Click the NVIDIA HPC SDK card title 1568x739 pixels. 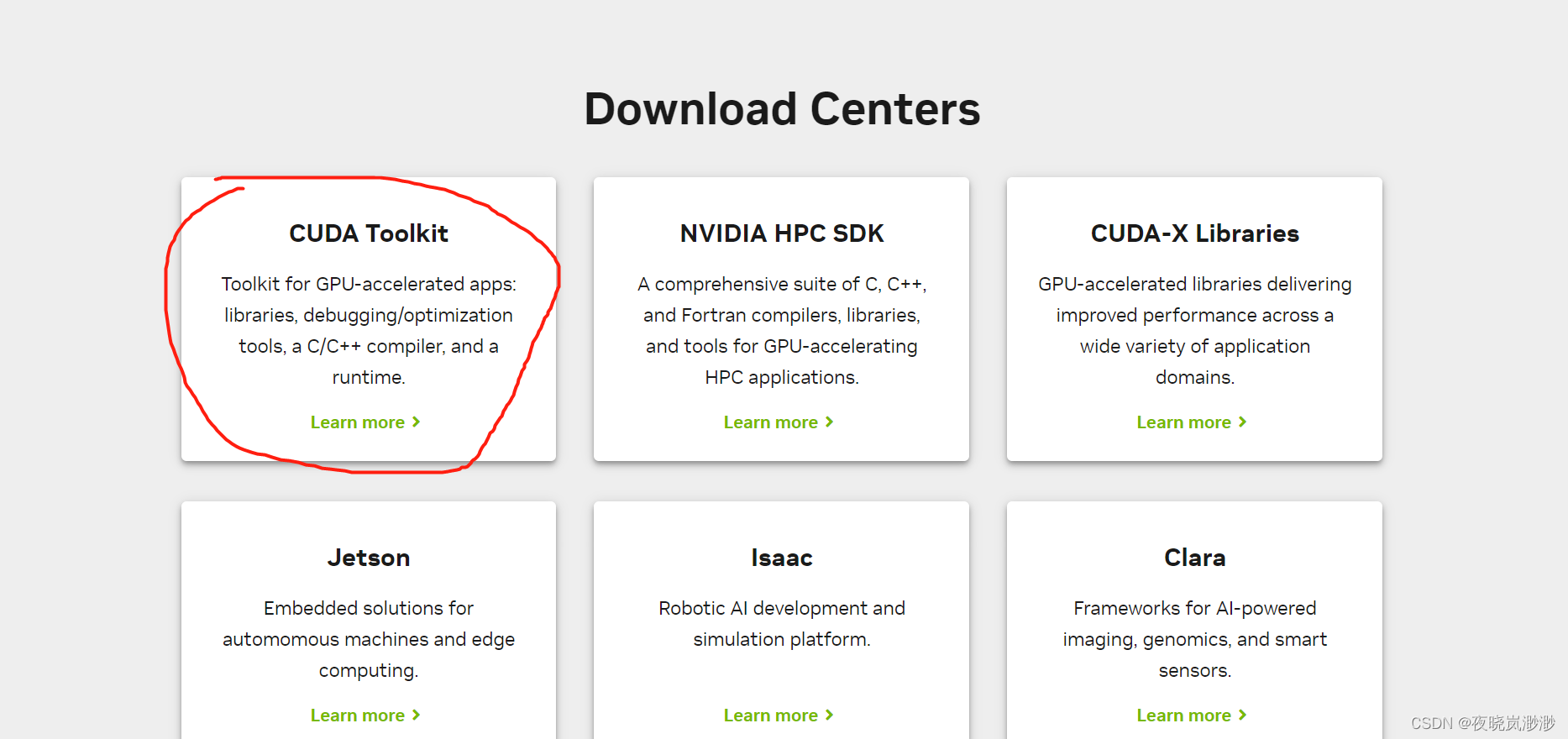pos(782,233)
